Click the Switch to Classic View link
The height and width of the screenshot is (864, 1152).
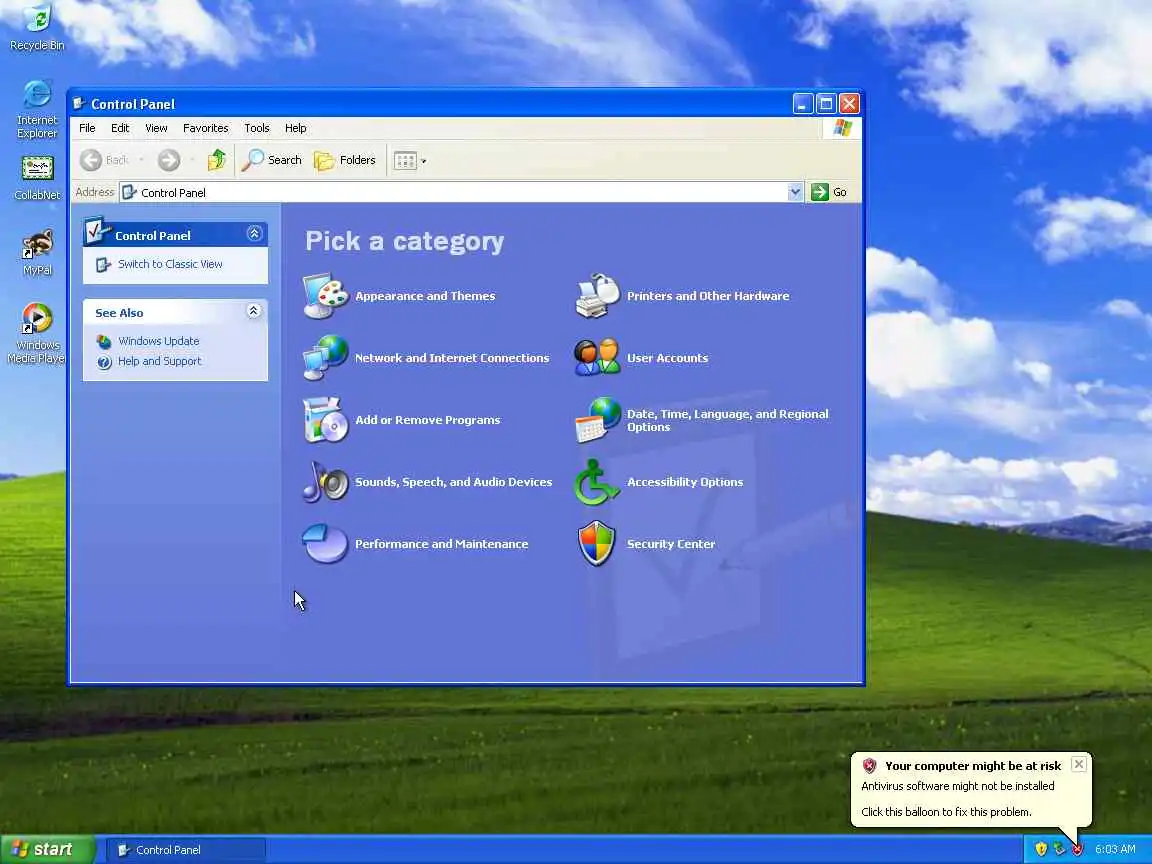click(170, 264)
